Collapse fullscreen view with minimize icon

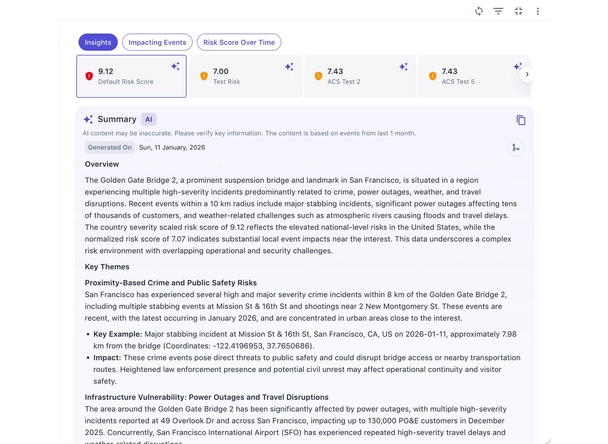pos(518,11)
